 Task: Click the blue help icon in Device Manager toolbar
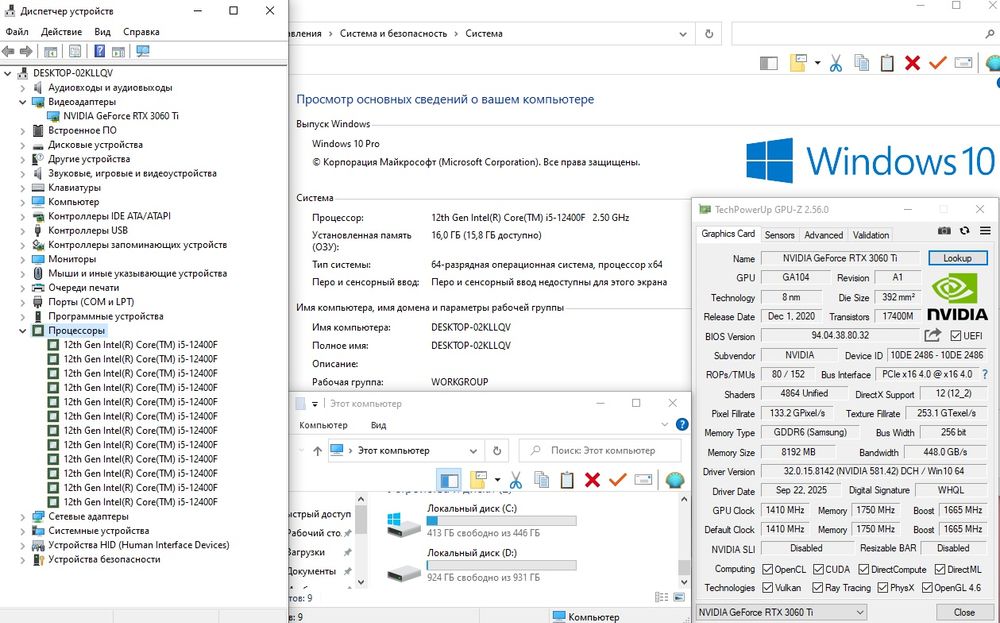coord(99,51)
